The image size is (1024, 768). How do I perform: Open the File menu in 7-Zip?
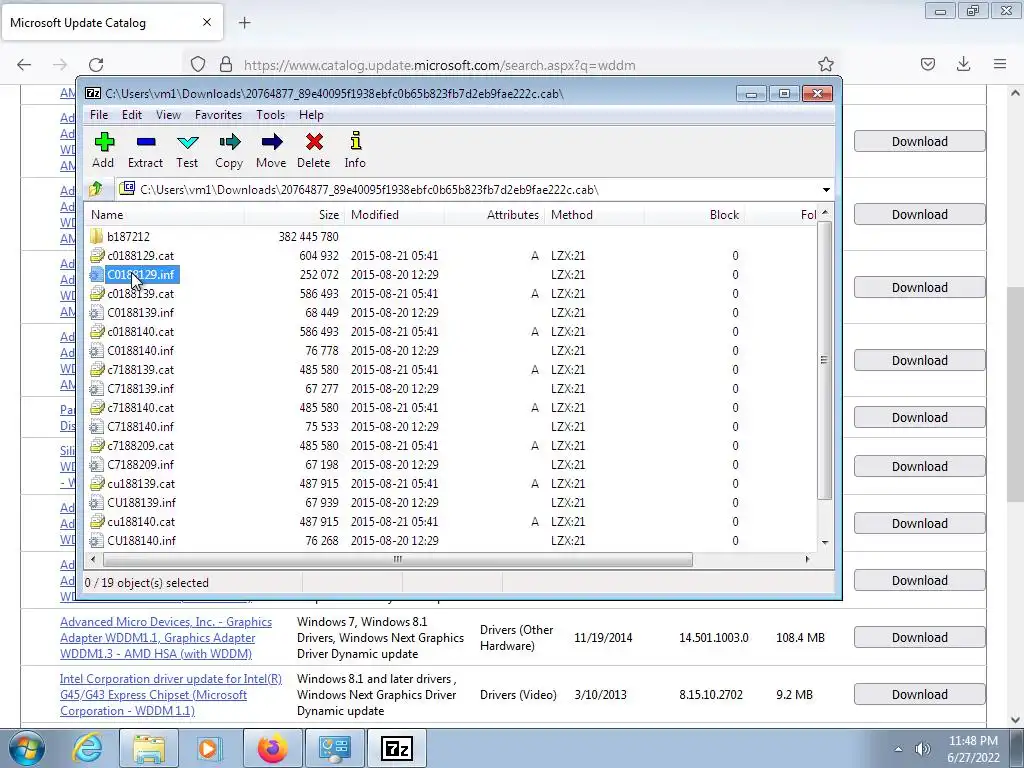point(99,115)
